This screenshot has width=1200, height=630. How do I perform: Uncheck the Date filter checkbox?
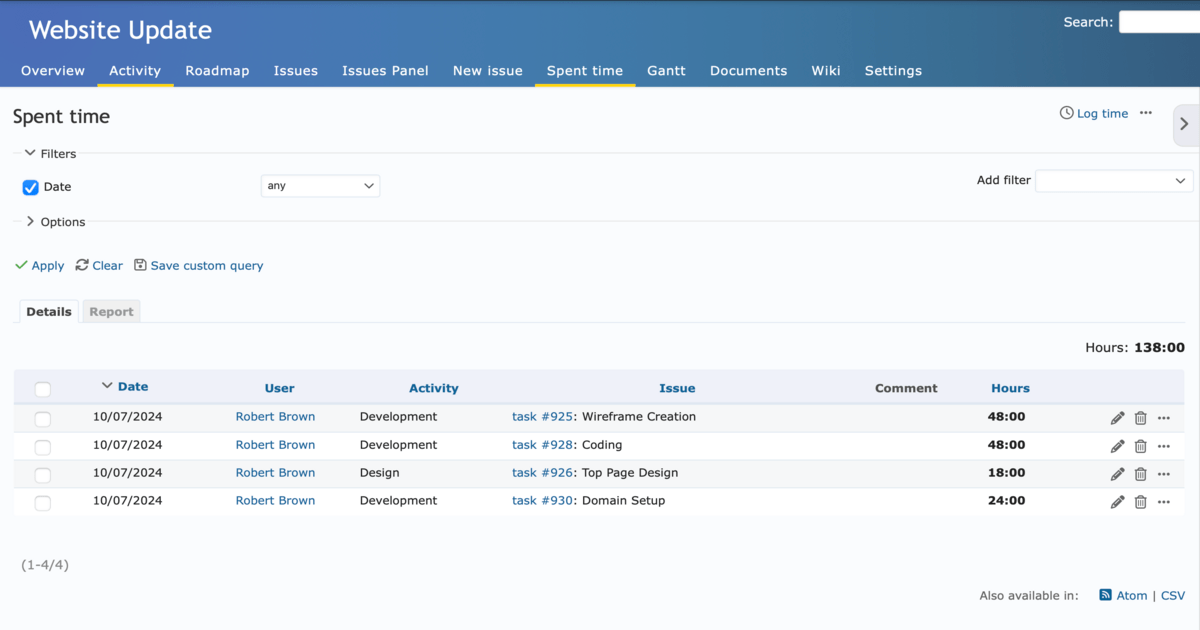pyautogui.click(x=31, y=187)
